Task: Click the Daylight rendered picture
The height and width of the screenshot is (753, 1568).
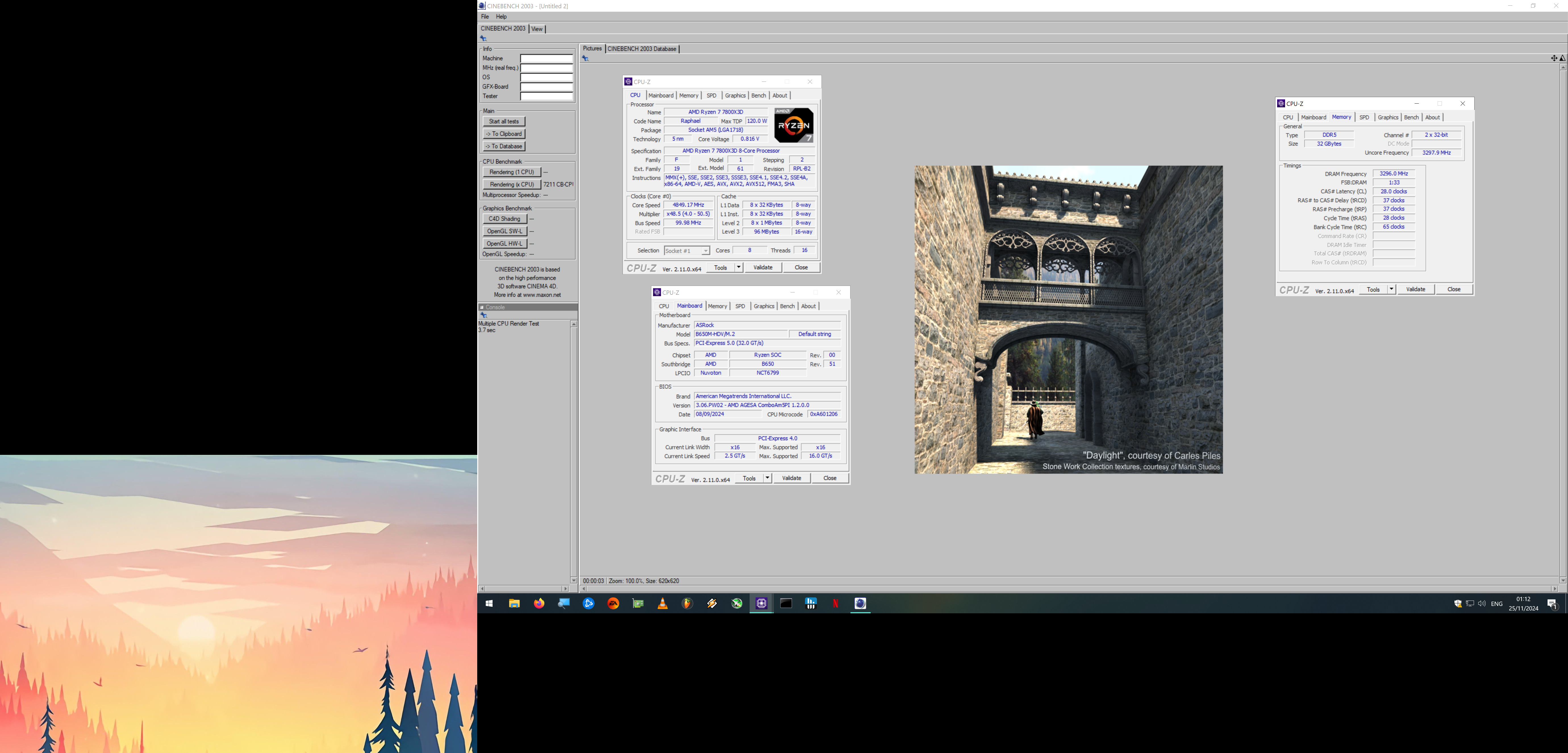Action: click(1068, 320)
